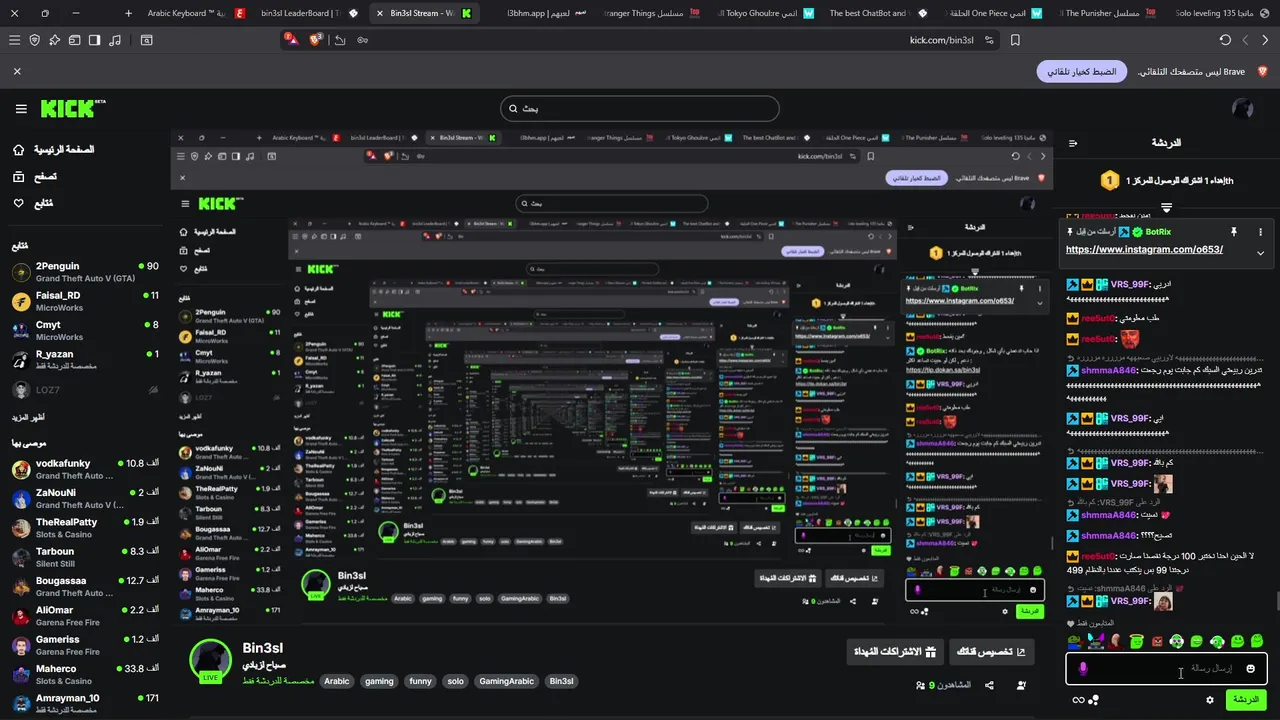The height and width of the screenshot is (720, 1280).
Task: Click the infinity icon below chat
Action: click(x=1078, y=700)
